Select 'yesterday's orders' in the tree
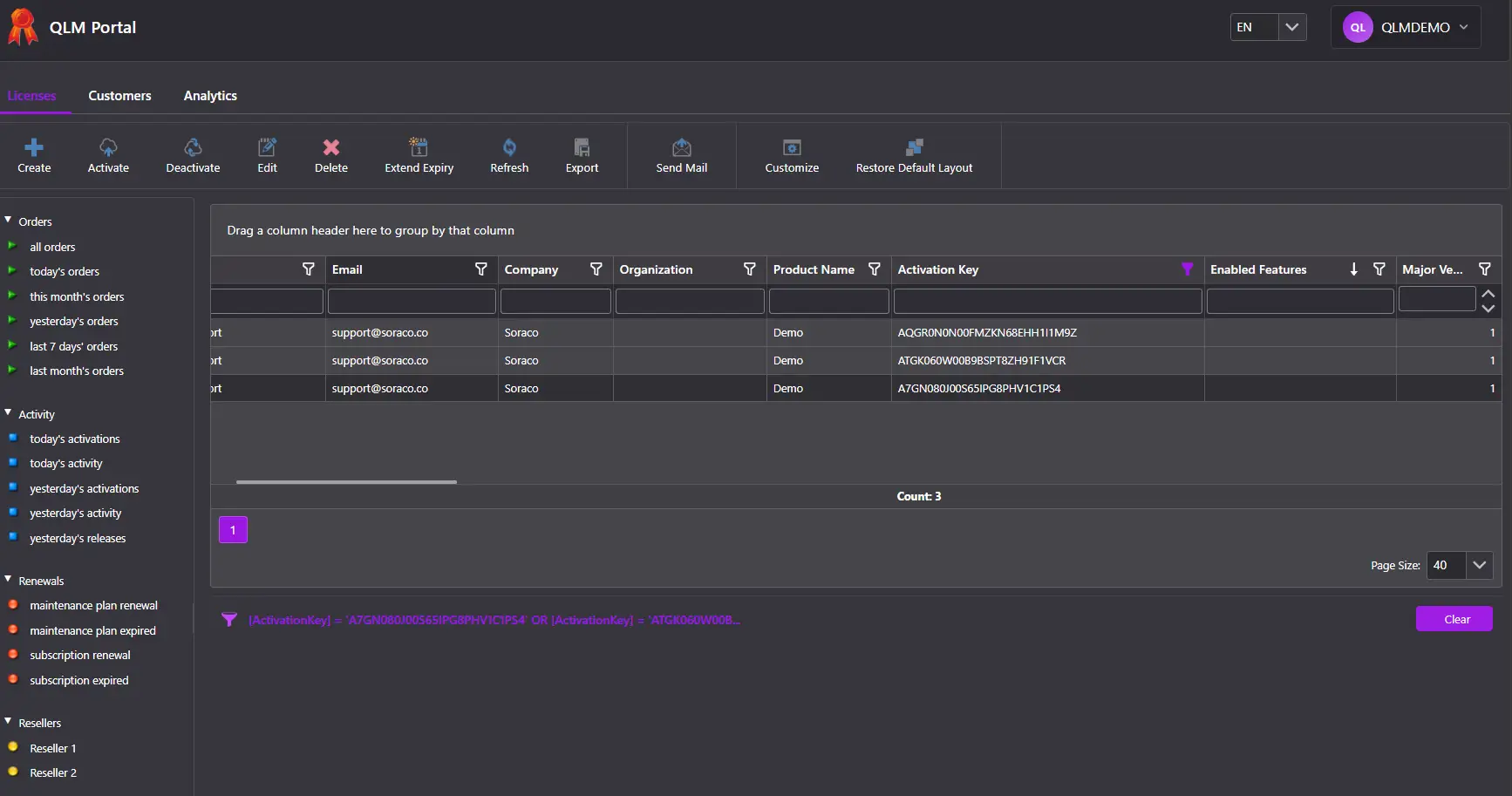1512x796 pixels. tap(74, 321)
